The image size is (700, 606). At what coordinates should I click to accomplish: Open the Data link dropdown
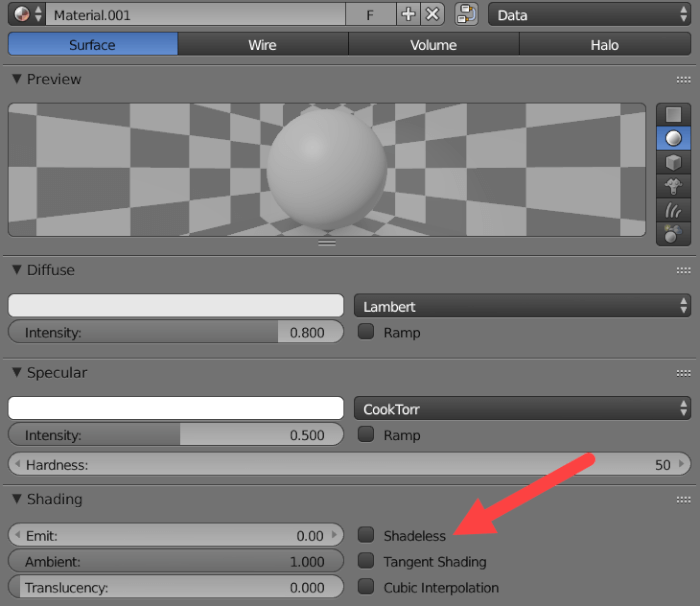pos(589,15)
